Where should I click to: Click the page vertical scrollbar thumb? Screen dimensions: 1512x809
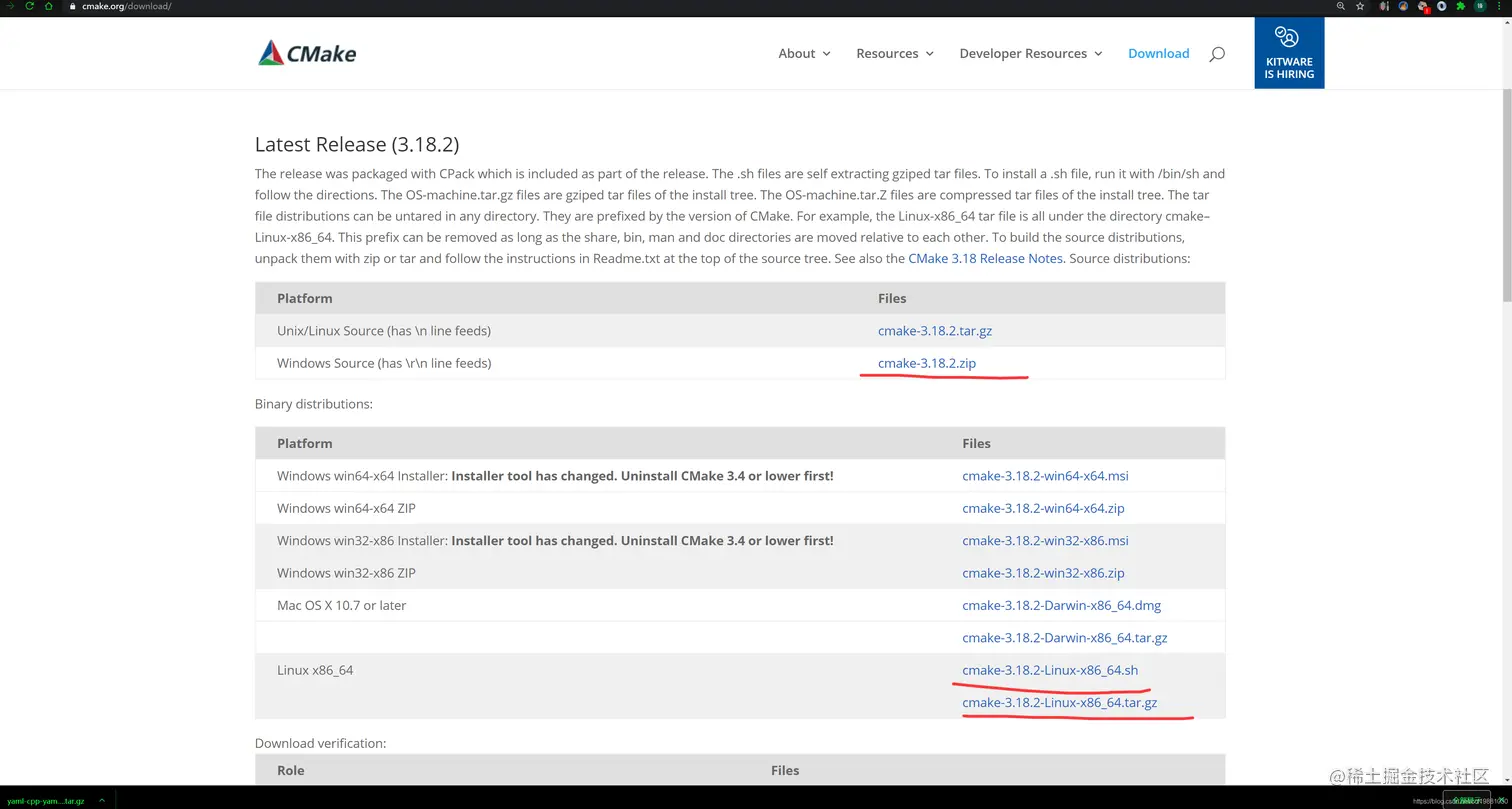tap(1507, 195)
